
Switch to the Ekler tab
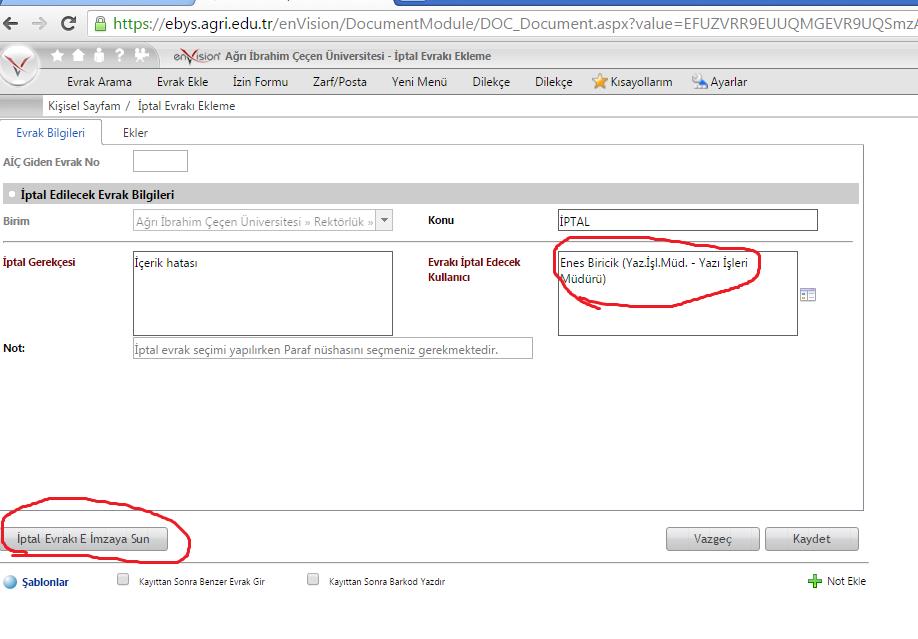click(135, 132)
